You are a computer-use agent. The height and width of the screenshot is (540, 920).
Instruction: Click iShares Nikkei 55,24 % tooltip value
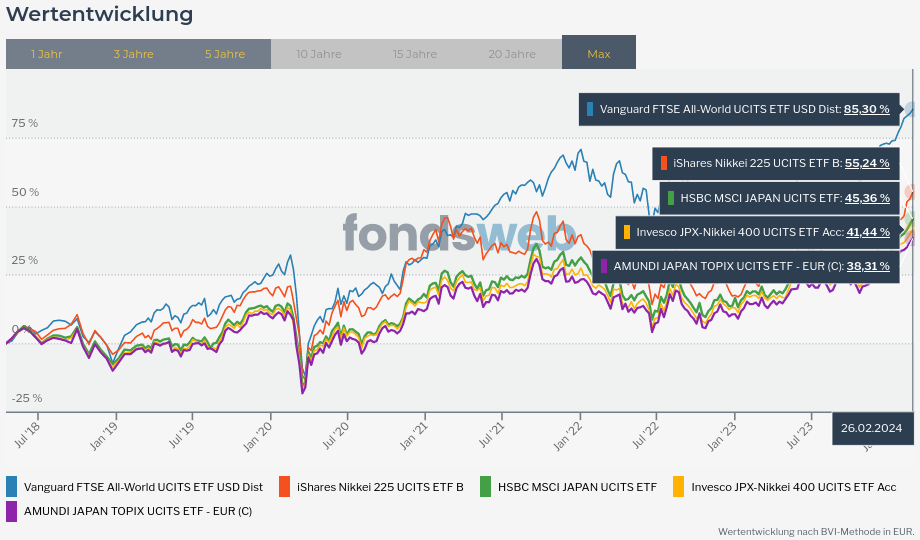867,162
